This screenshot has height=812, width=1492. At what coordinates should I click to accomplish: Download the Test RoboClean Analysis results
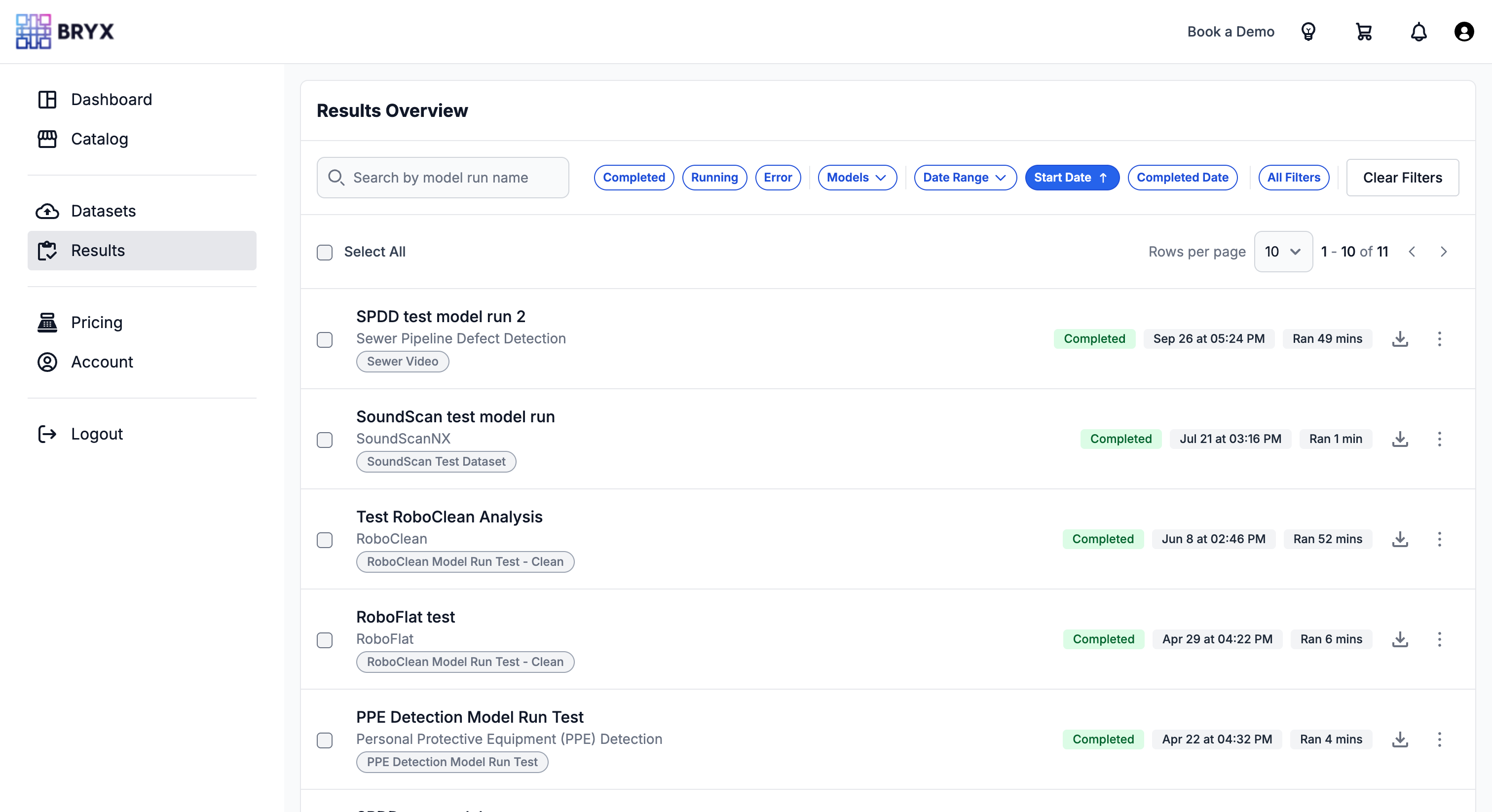[x=1400, y=539]
